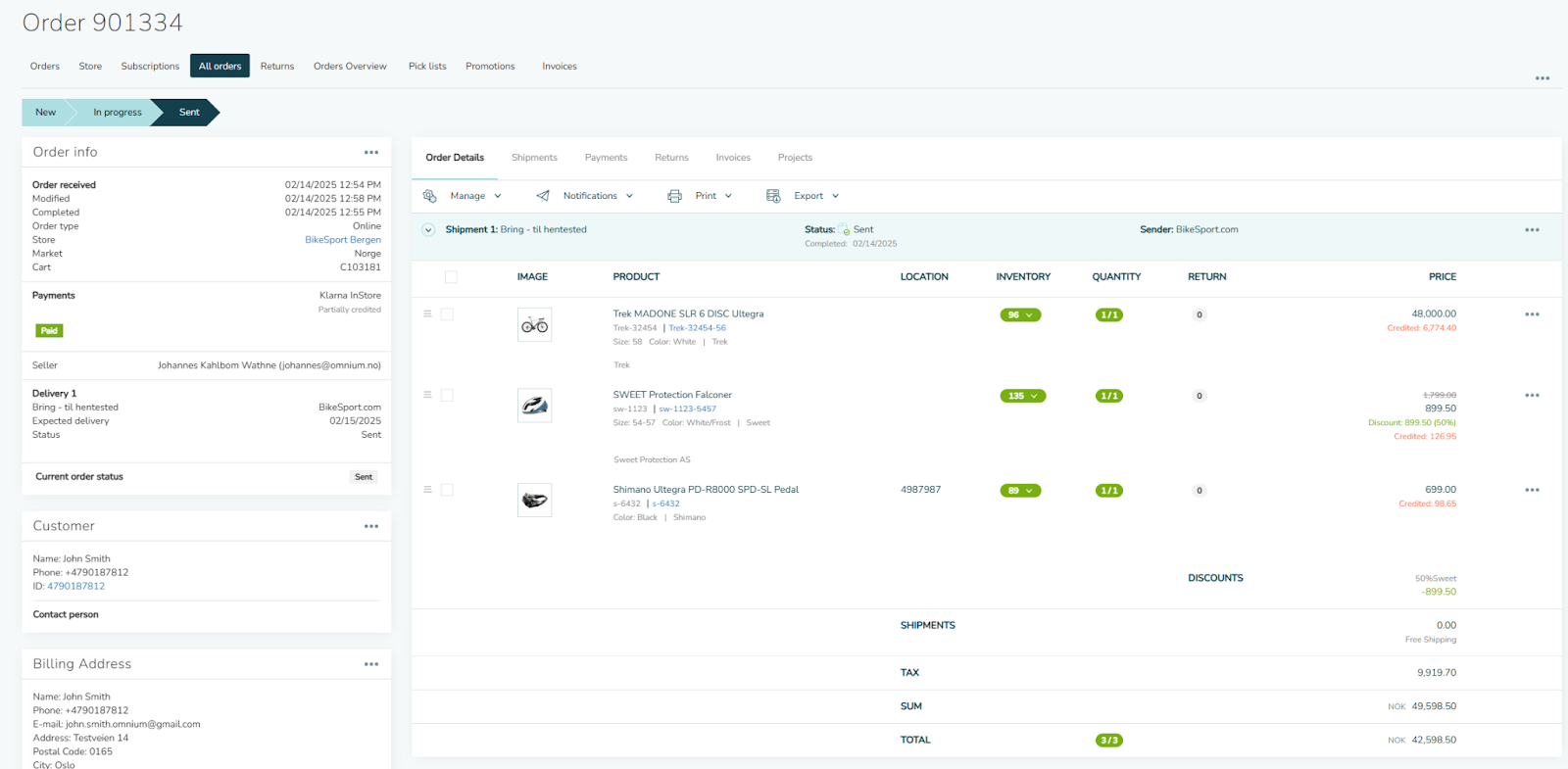Screen dimensions: 1568x769
Task: Collapse Shipment 1 with the chevron
Action: tap(428, 230)
